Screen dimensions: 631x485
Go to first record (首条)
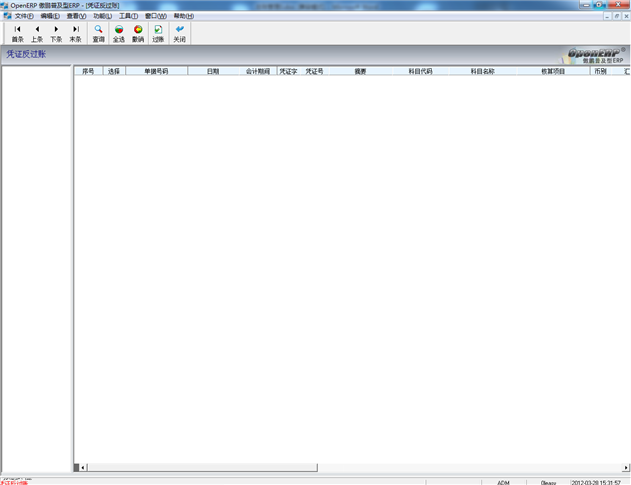point(17,33)
